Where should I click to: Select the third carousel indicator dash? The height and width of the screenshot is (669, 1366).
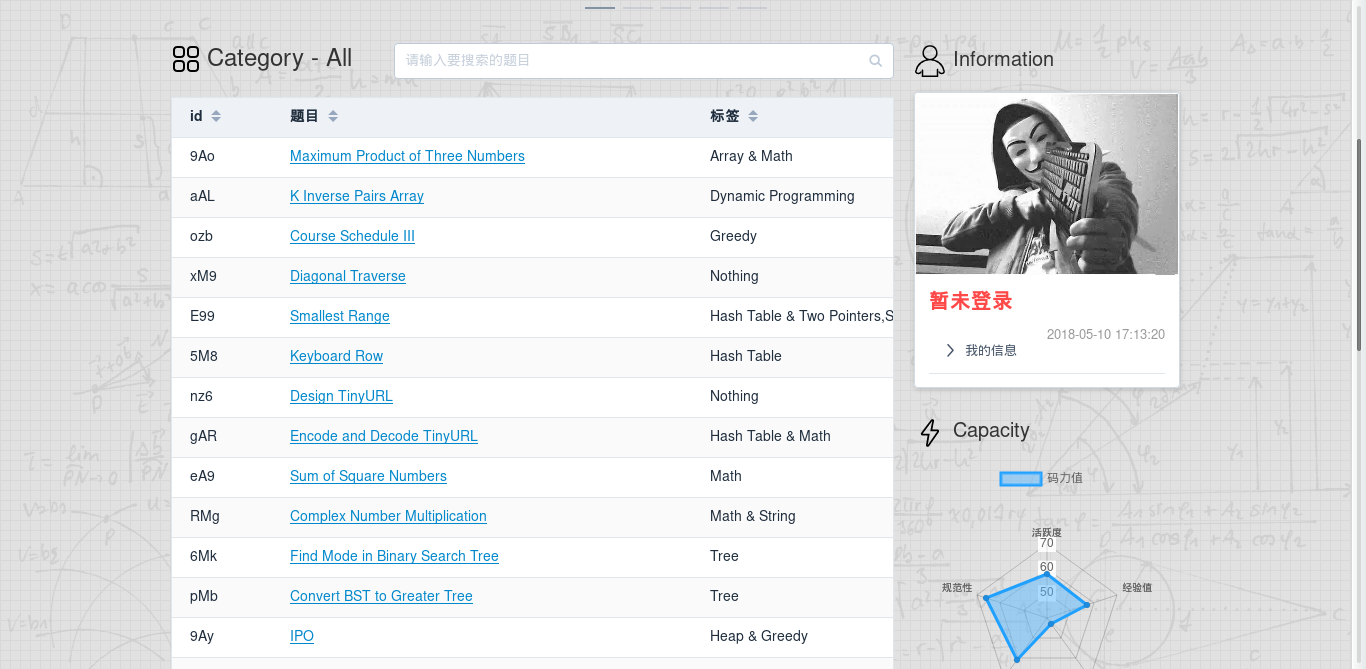[676, 8]
